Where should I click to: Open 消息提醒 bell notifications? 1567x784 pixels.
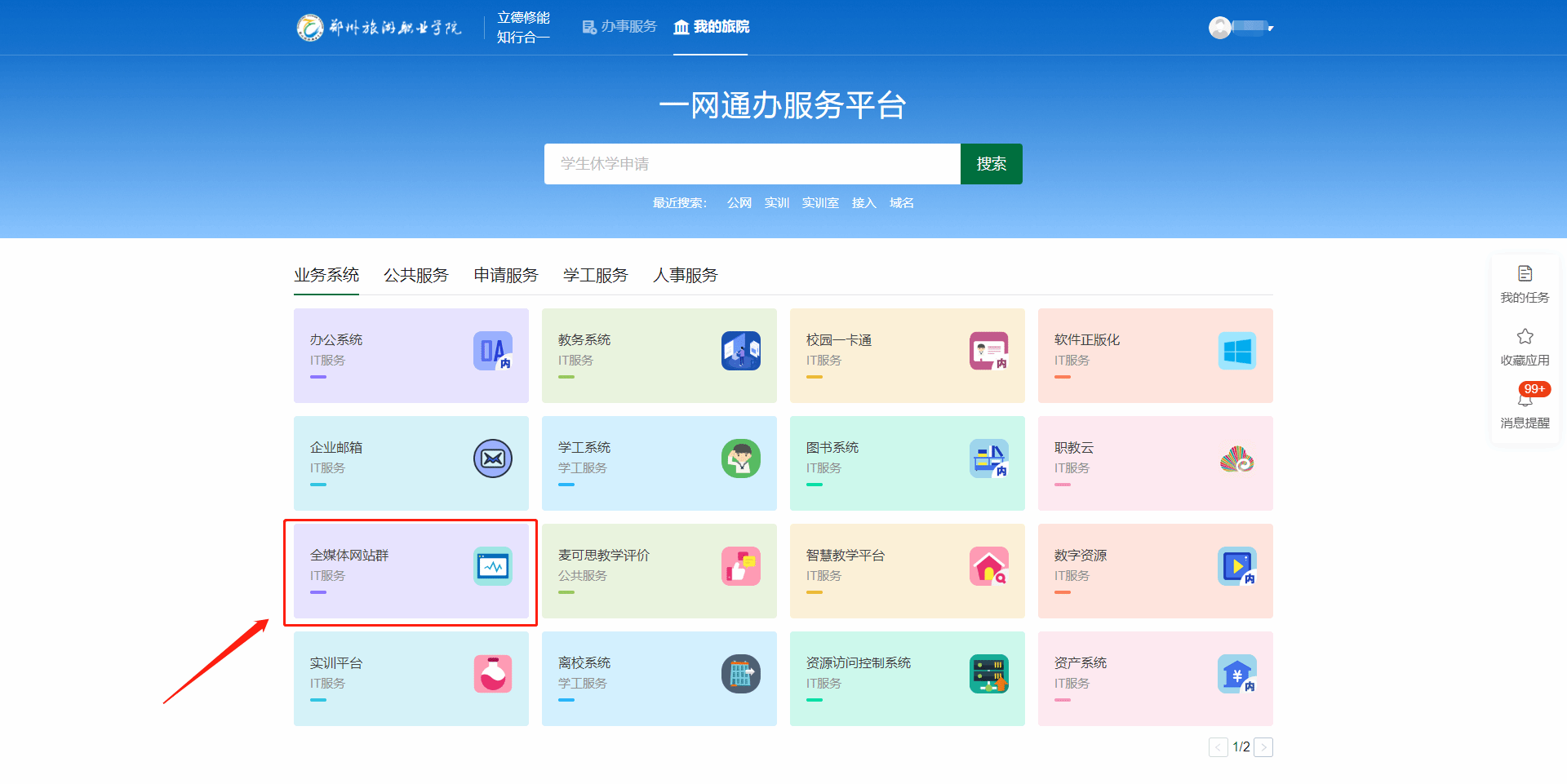[x=1525, y=406]
